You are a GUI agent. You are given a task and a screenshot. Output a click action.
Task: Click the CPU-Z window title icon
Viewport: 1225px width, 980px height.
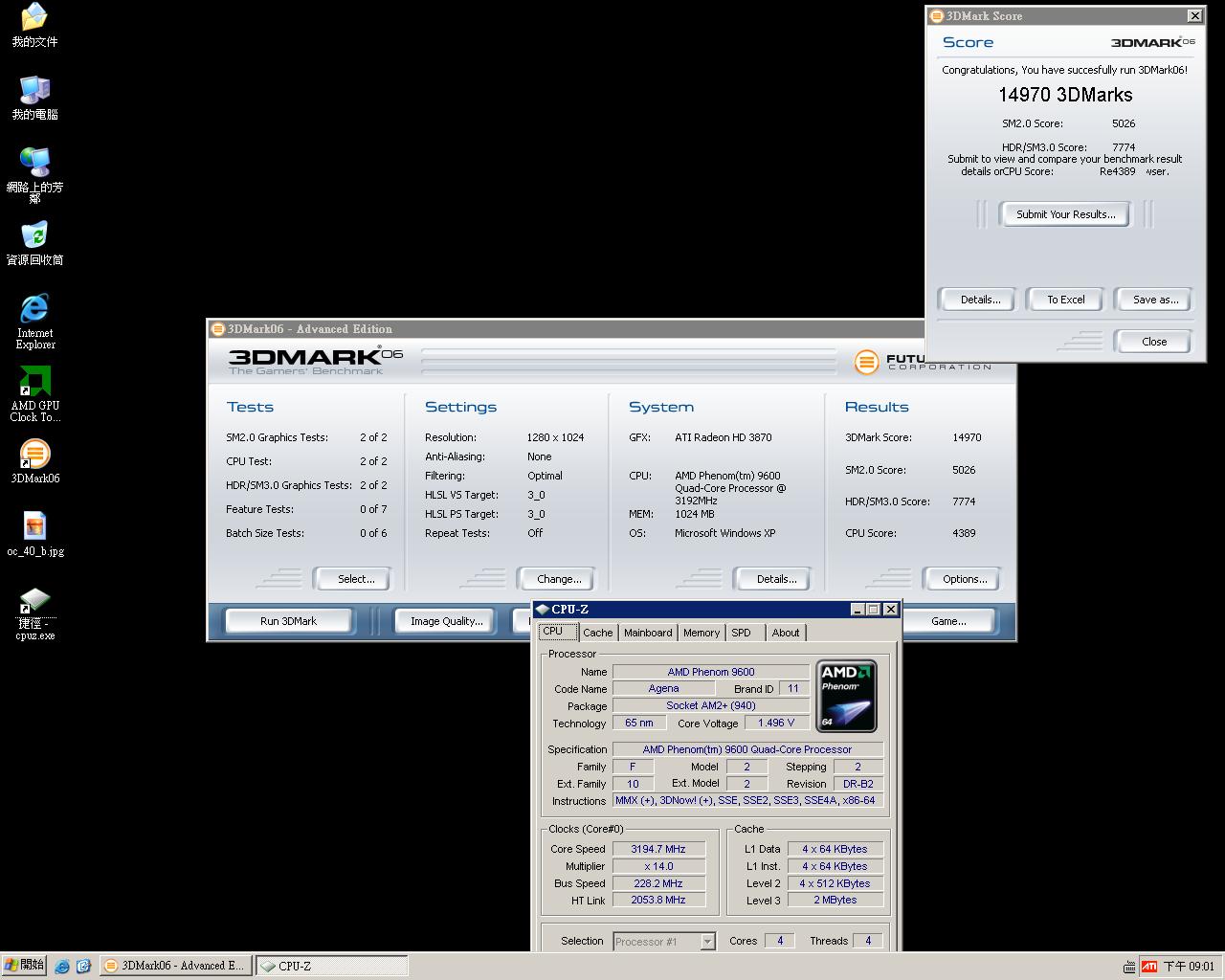coord(543,610)
